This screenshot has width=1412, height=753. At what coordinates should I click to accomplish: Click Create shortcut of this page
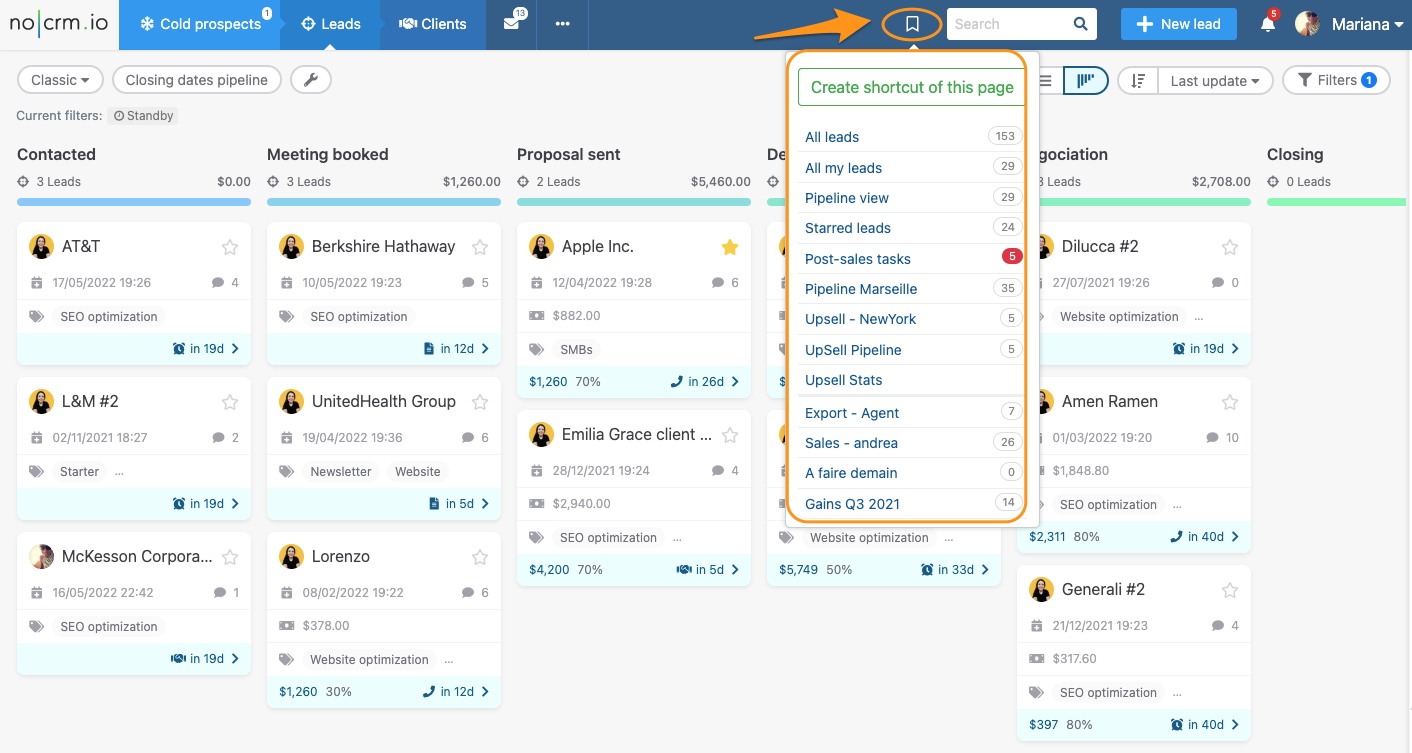point(910,87)
